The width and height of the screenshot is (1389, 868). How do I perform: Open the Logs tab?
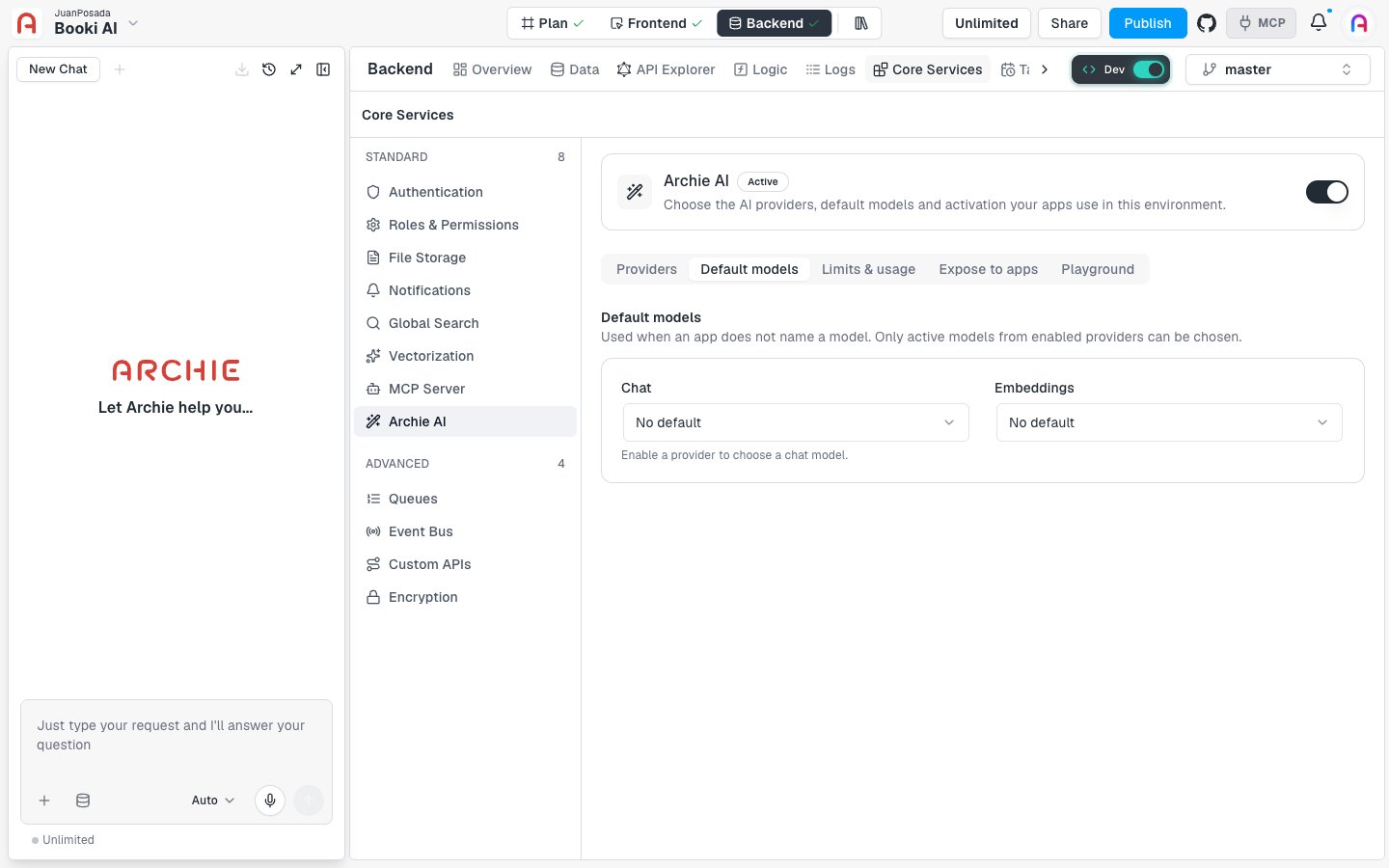831,69
